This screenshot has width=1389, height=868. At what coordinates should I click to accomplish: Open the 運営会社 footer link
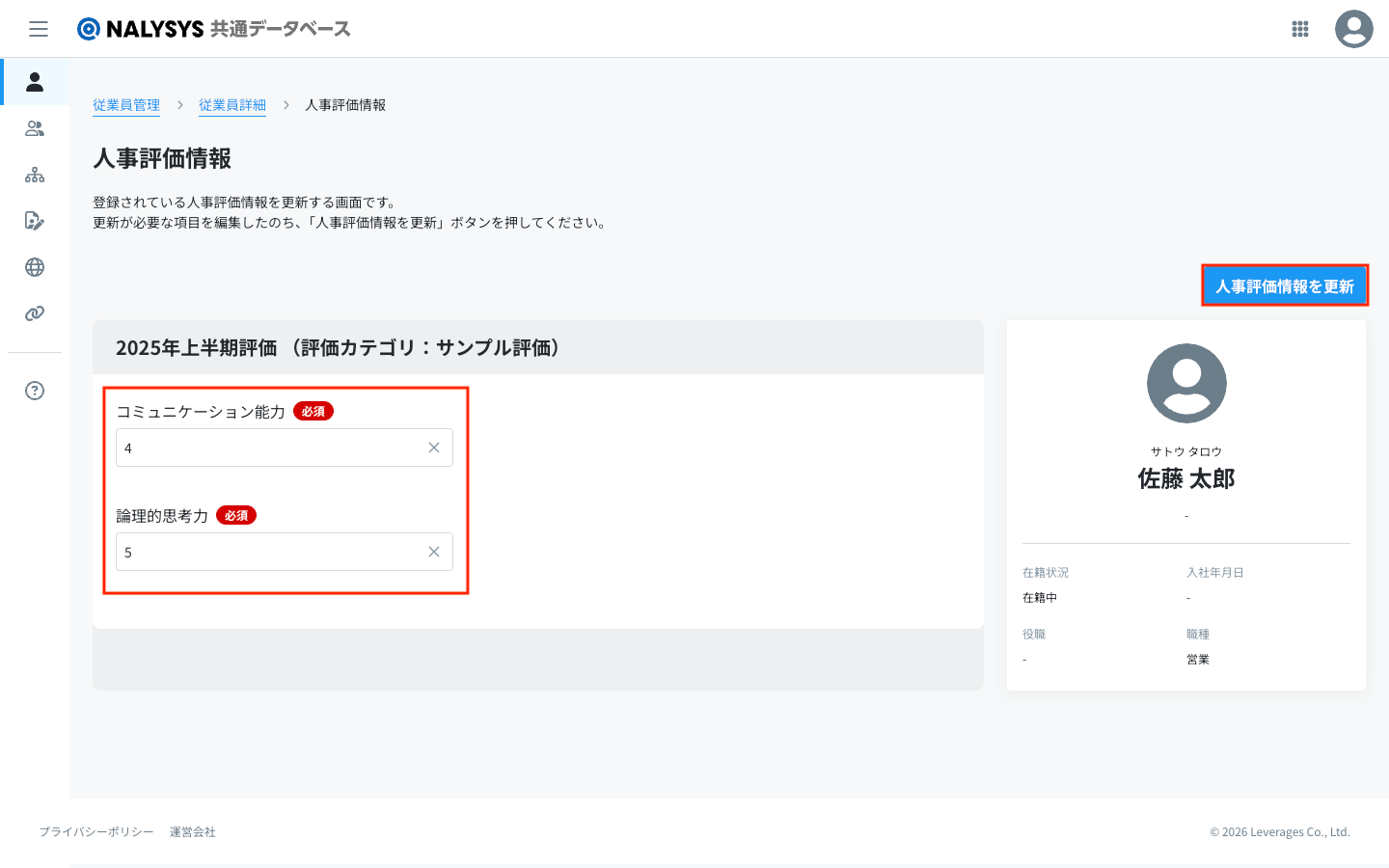(x=193, y=831)
